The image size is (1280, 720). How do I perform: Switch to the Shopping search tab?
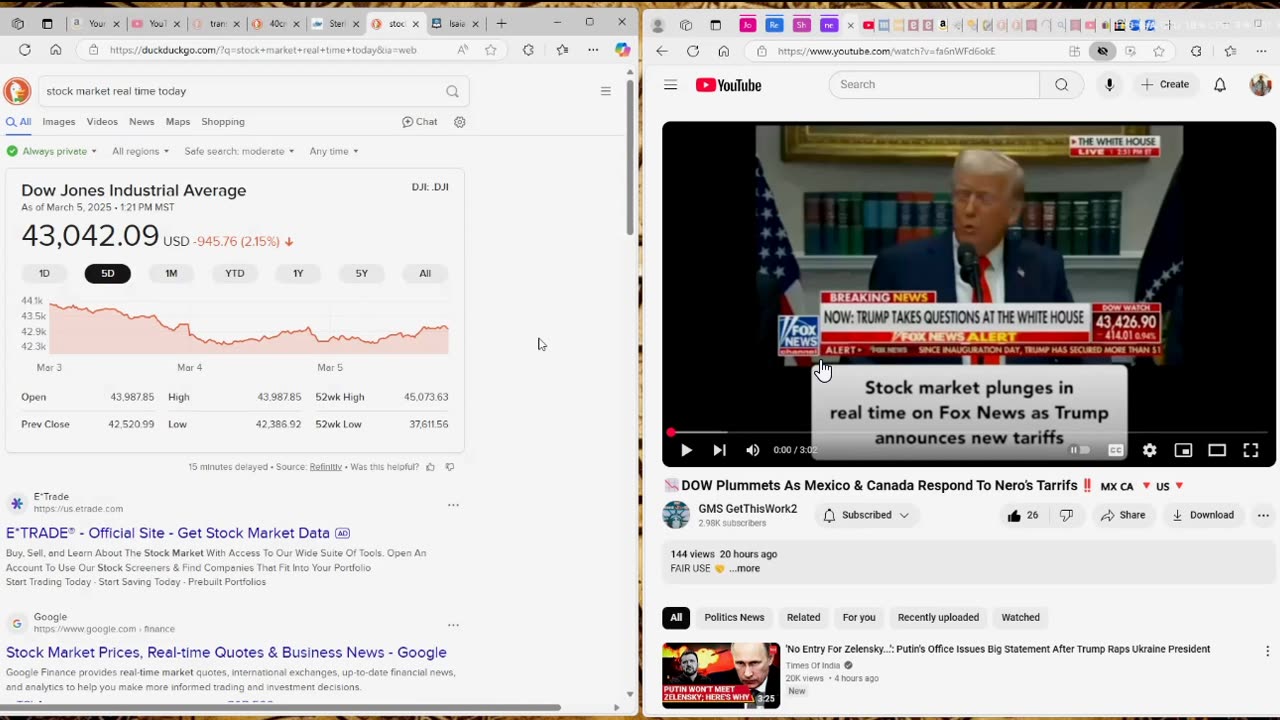(x=223, y=122)
